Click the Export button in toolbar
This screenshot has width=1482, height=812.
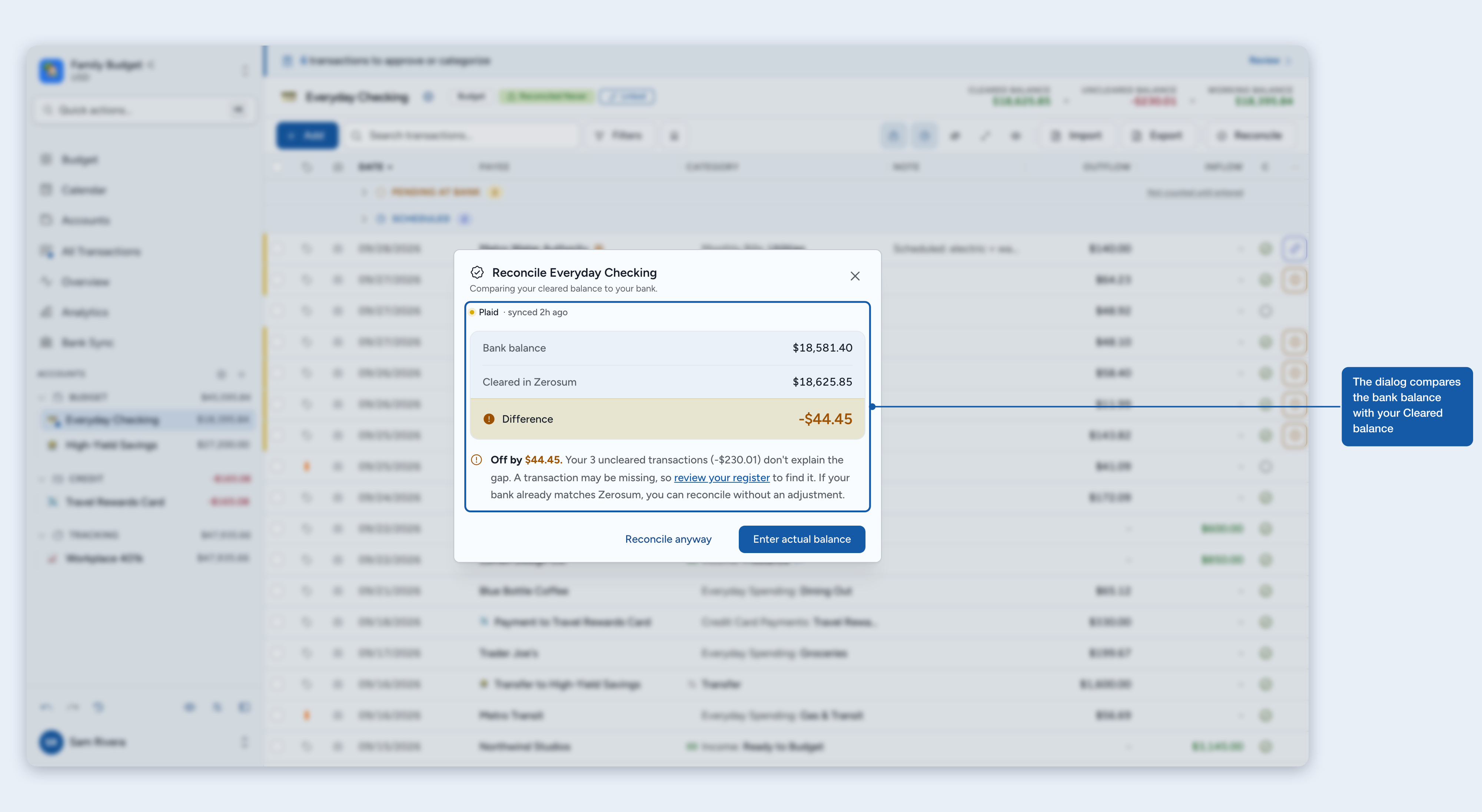(1157, 135)
